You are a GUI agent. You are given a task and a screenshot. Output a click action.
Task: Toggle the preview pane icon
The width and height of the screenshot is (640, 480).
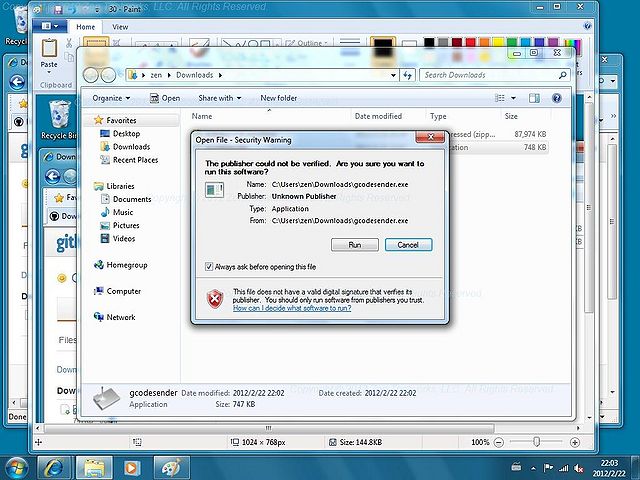pos(534,98)
